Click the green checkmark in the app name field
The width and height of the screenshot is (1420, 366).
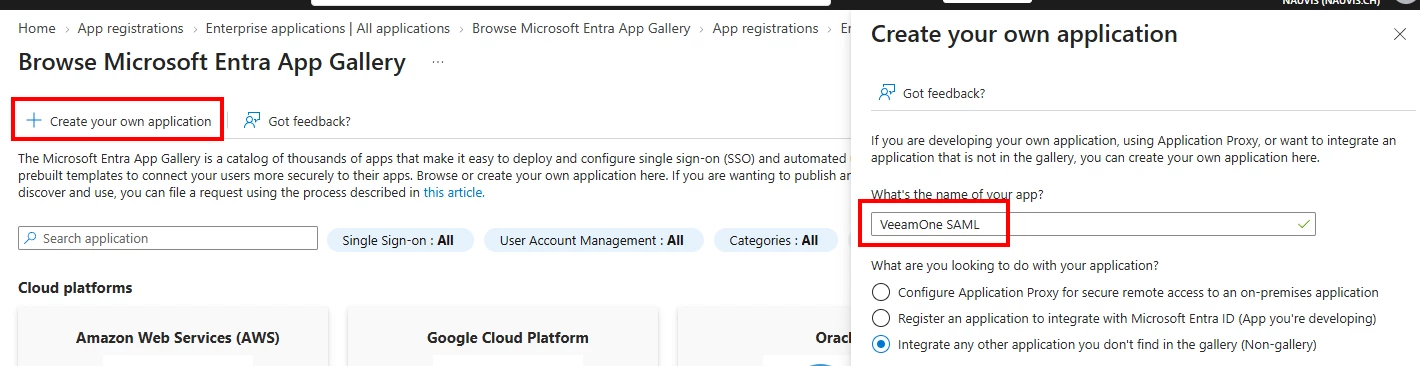[x=1303, y=225]
